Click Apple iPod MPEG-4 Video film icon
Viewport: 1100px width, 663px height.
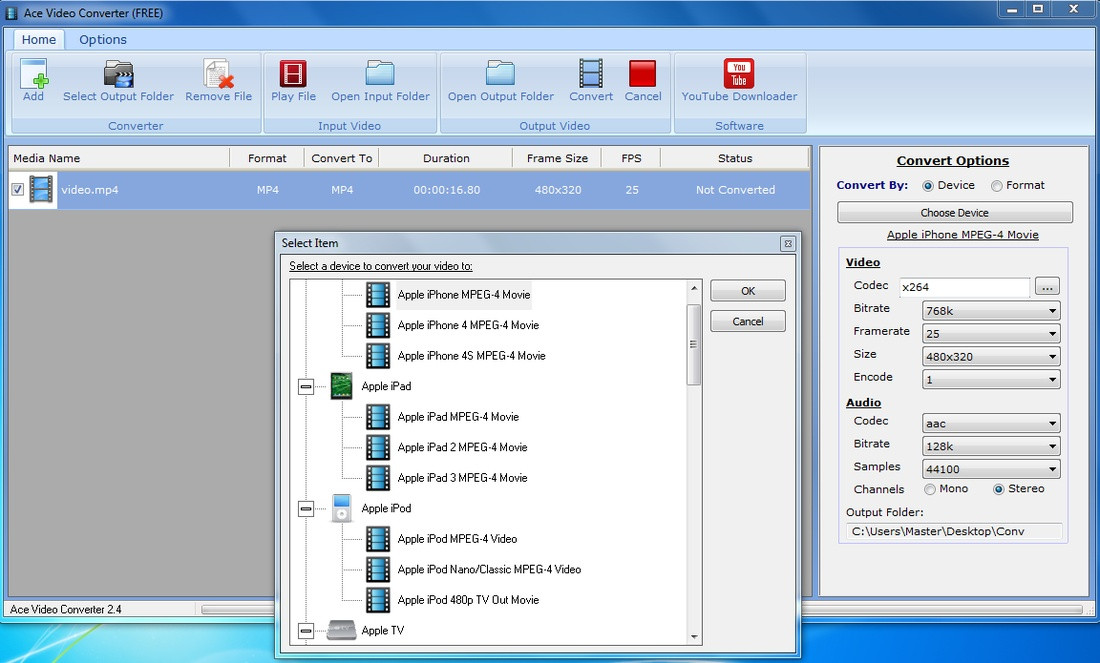tap(378, 539)
